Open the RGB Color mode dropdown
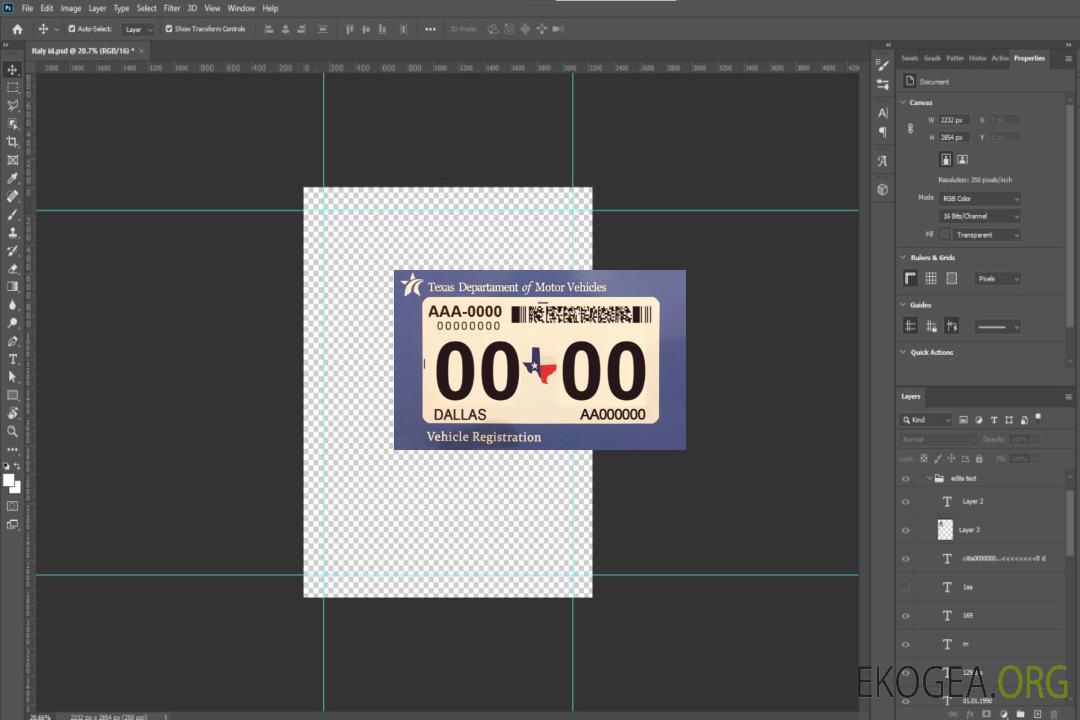 coord(979,198)
